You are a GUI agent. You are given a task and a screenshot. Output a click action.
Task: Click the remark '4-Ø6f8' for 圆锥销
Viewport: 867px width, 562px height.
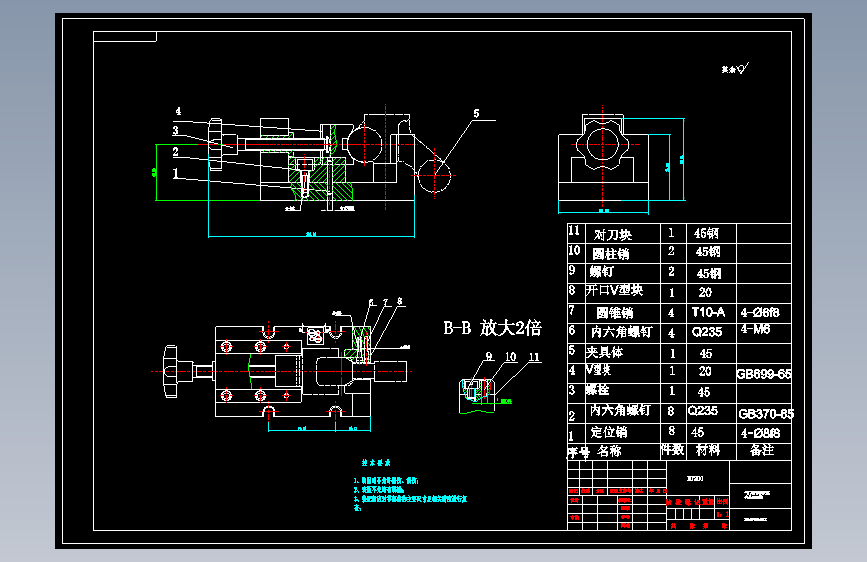point(760,313)
